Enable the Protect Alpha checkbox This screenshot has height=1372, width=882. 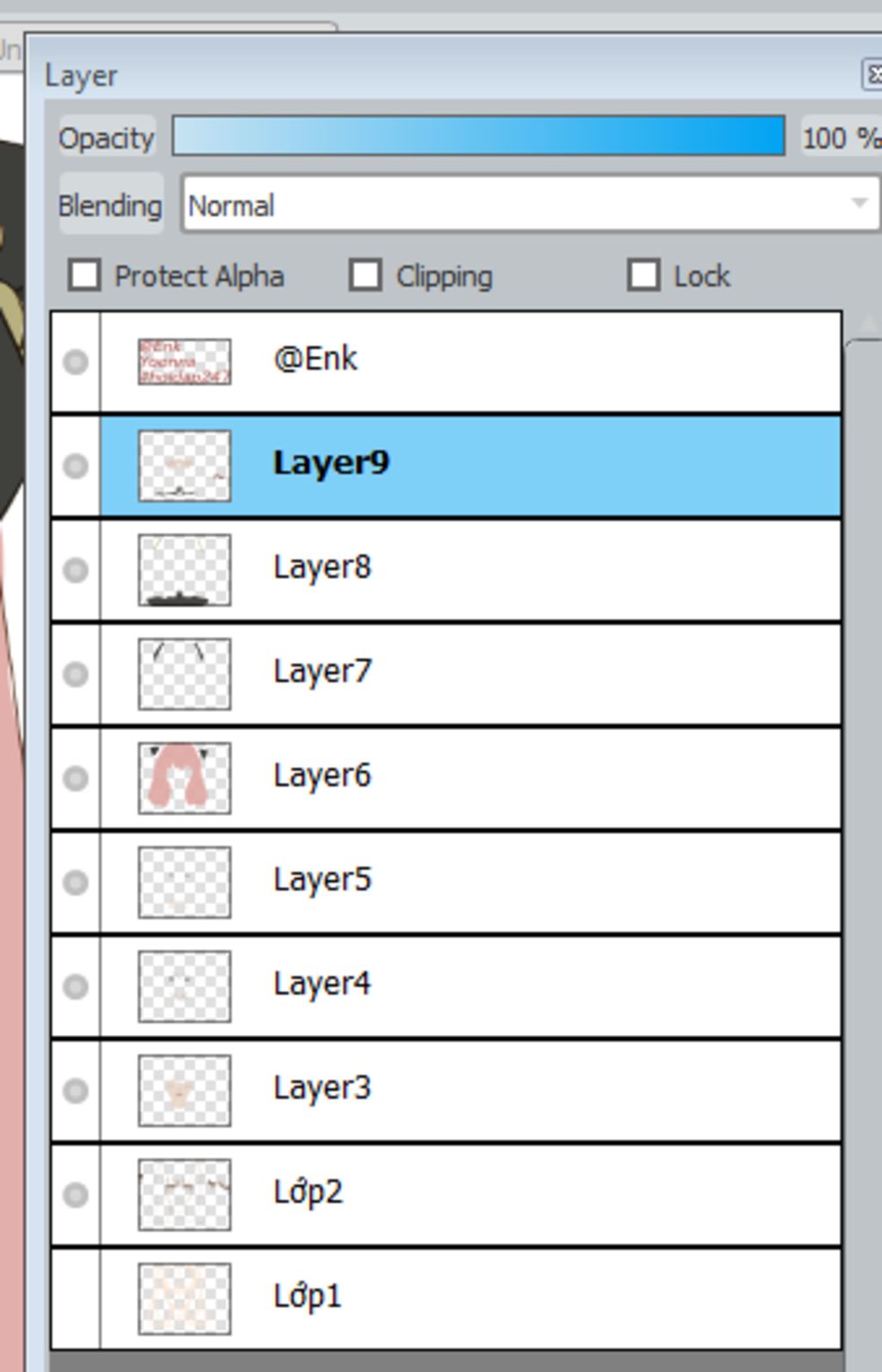tap(84, 276)
